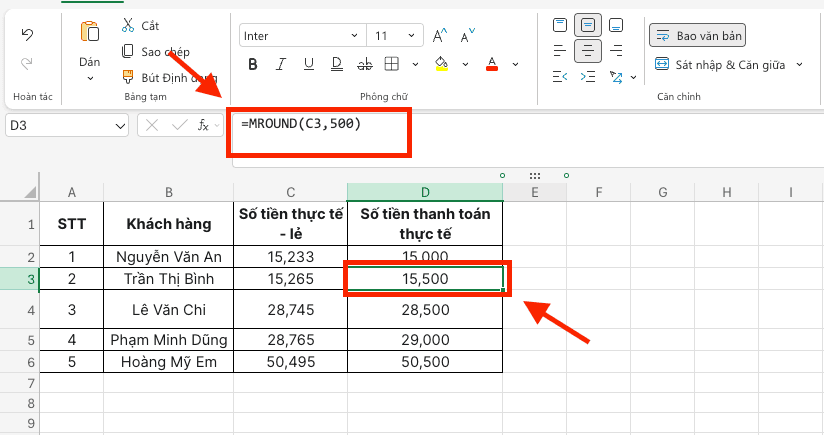Click the text orientation icon
Screen dimensions: 824x435
tap(616, 77)
